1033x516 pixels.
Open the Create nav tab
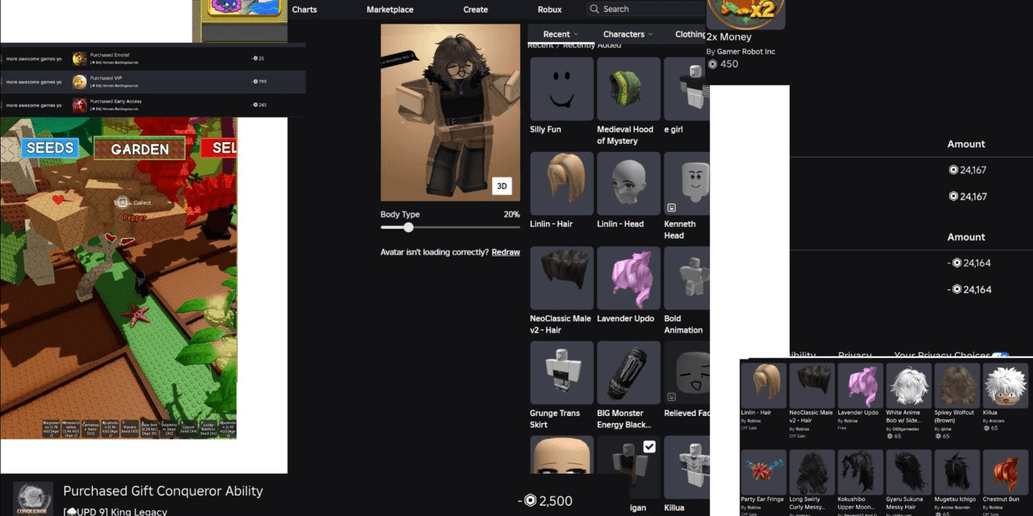pos(475,9)
